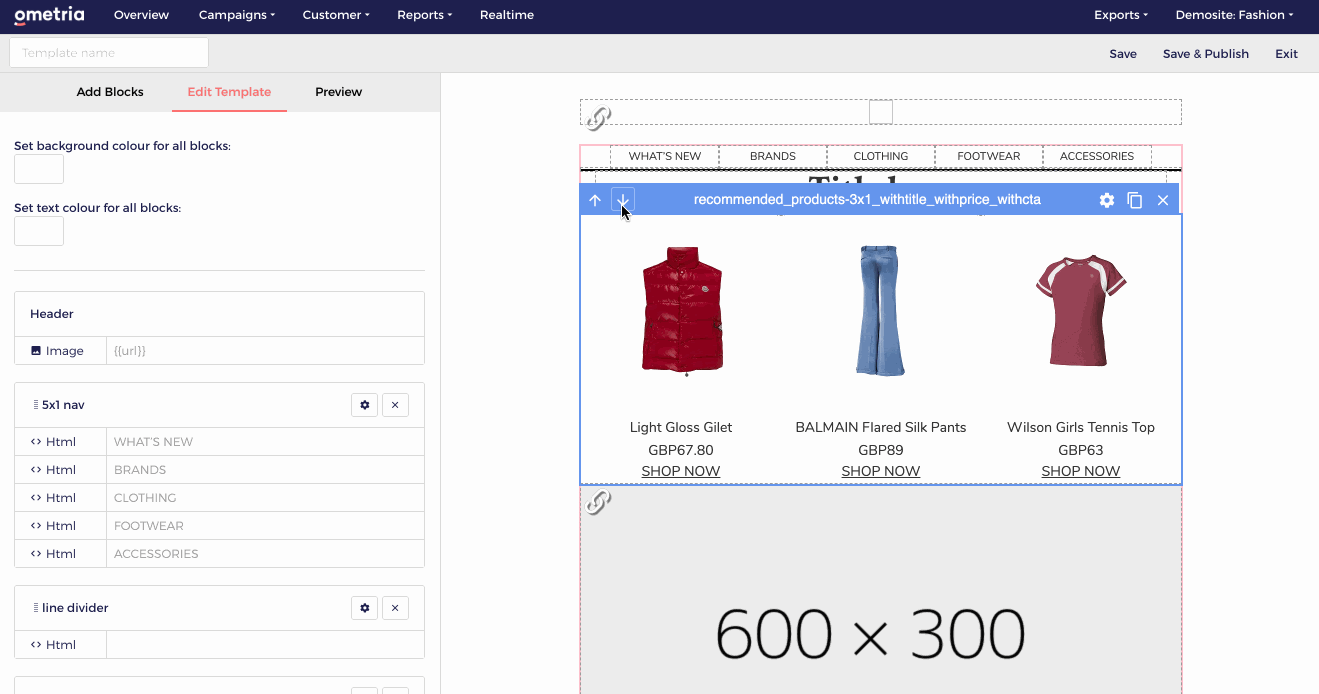
Task: Click the Save button
Action: (1123, 54)
